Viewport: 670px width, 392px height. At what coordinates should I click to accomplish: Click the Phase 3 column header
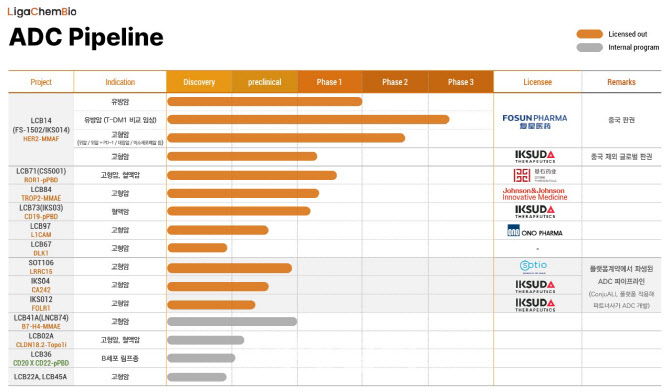pos(461,82)
